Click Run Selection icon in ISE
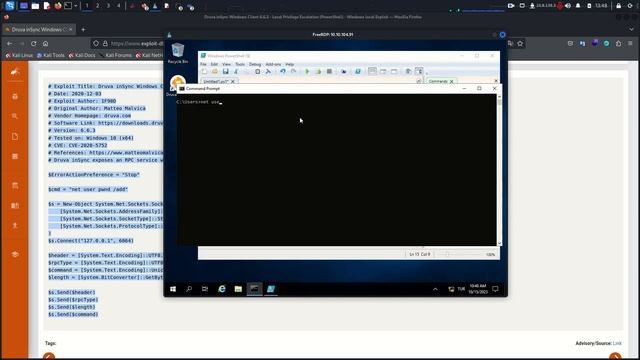The image size is (640, 360). point(318,71)
